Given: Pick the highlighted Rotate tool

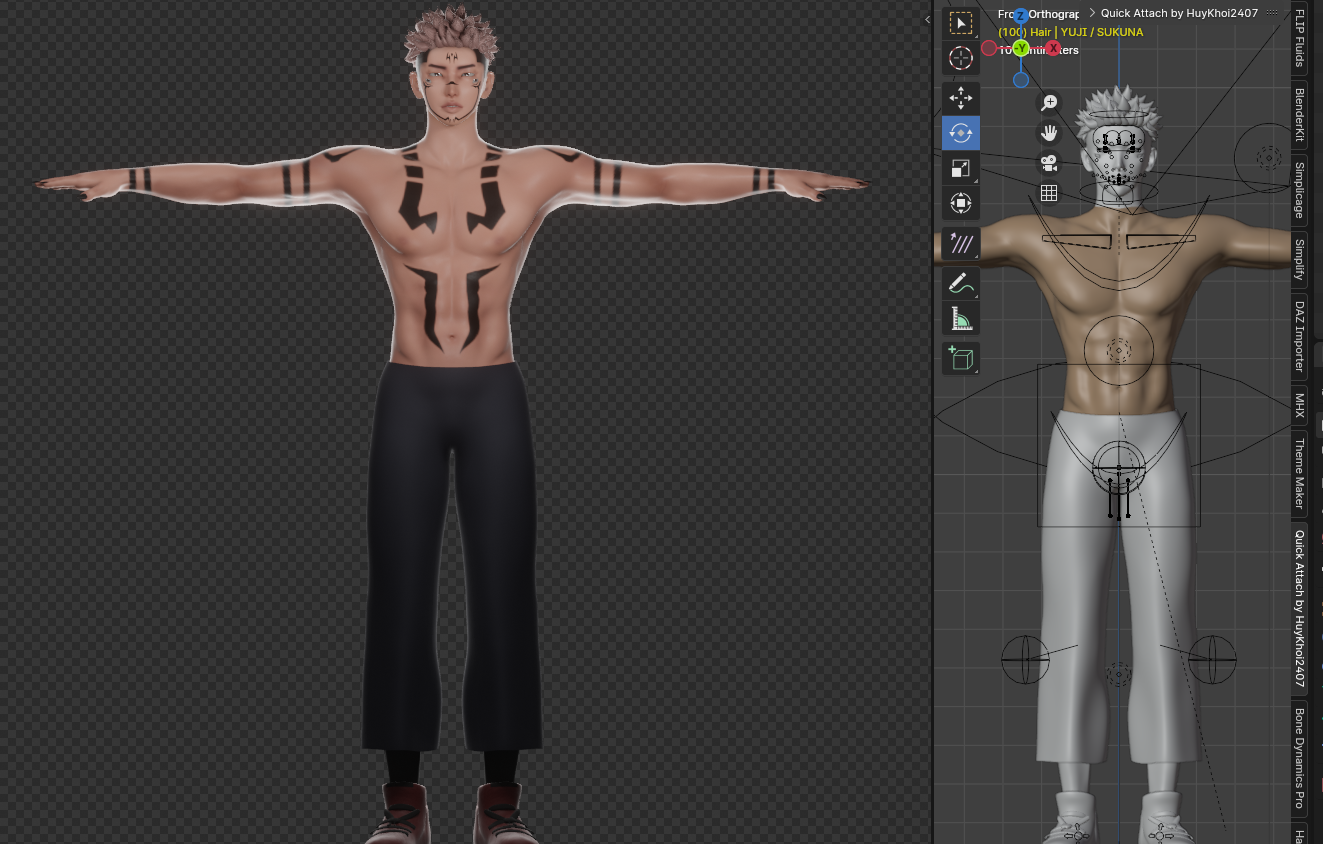Looking at the screenshot, I should coord(960,133).
